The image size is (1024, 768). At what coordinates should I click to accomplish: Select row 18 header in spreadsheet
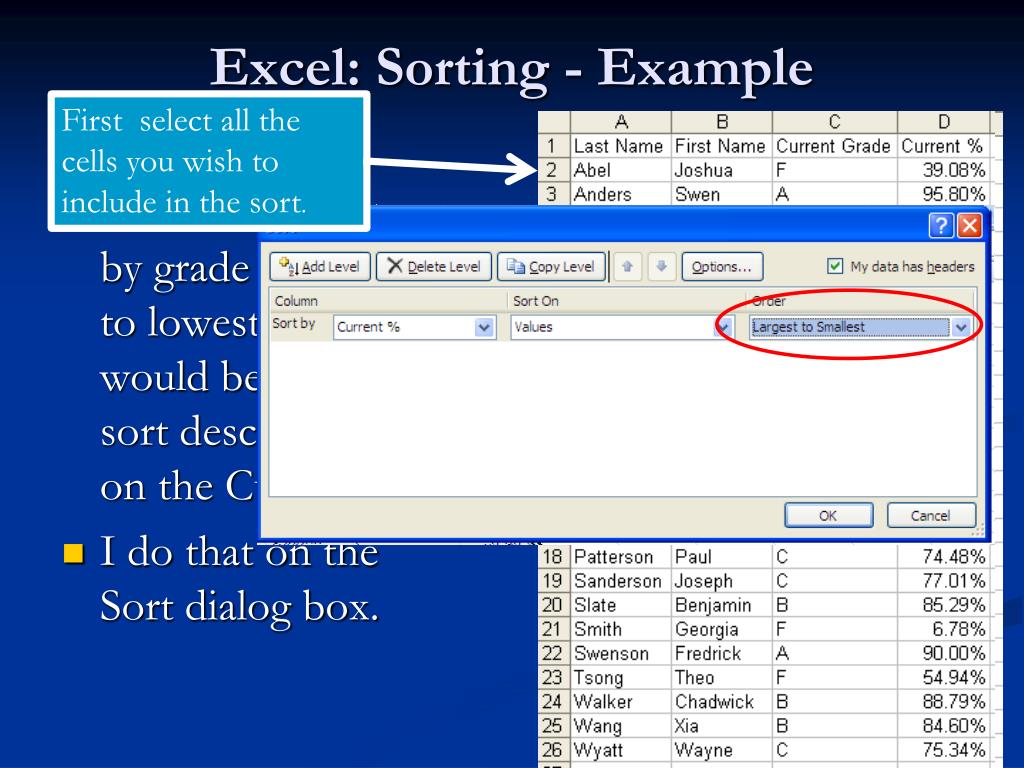pos(553,556)
